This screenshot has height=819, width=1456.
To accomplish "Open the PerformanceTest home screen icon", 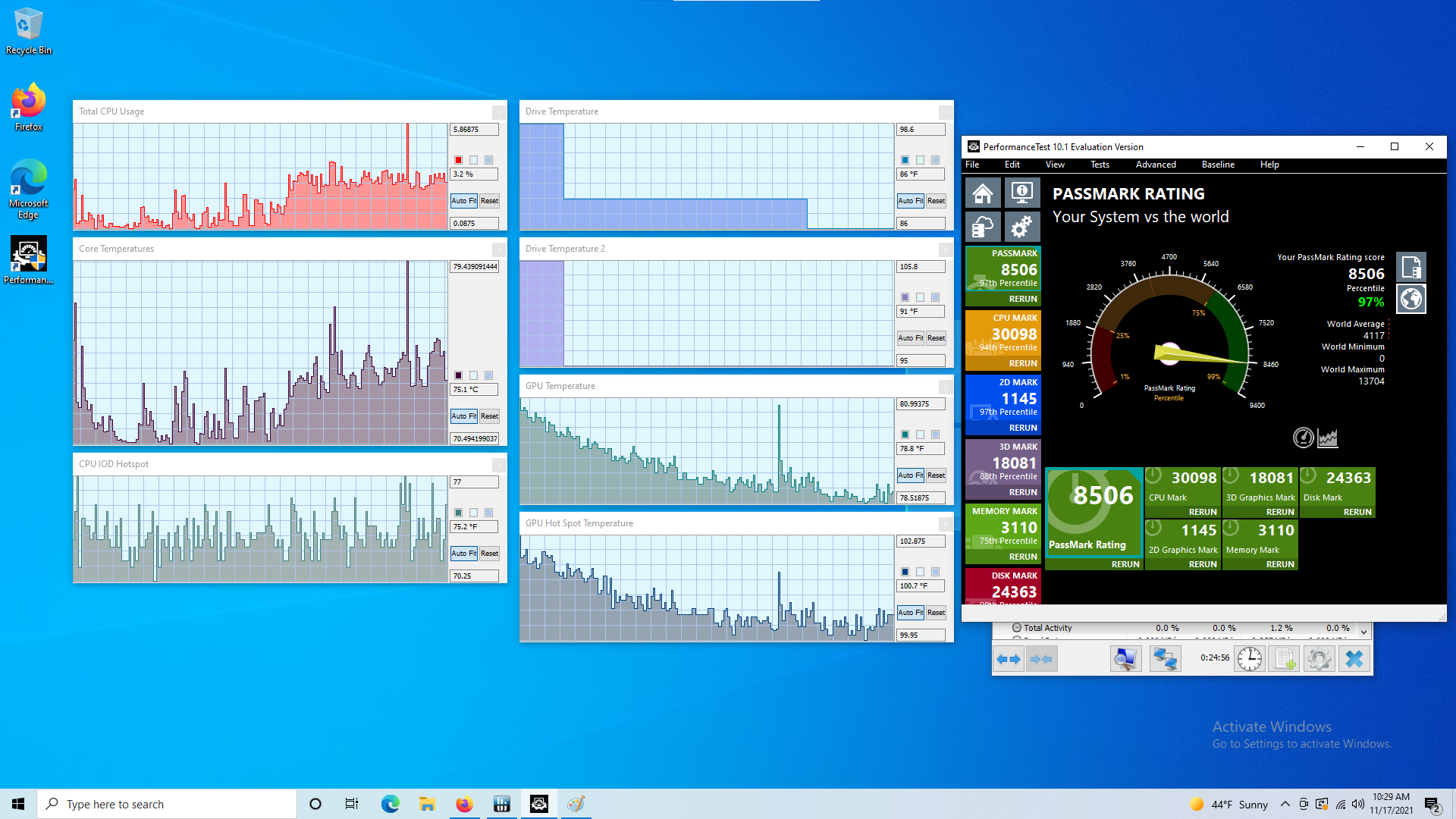I will 983,194.
